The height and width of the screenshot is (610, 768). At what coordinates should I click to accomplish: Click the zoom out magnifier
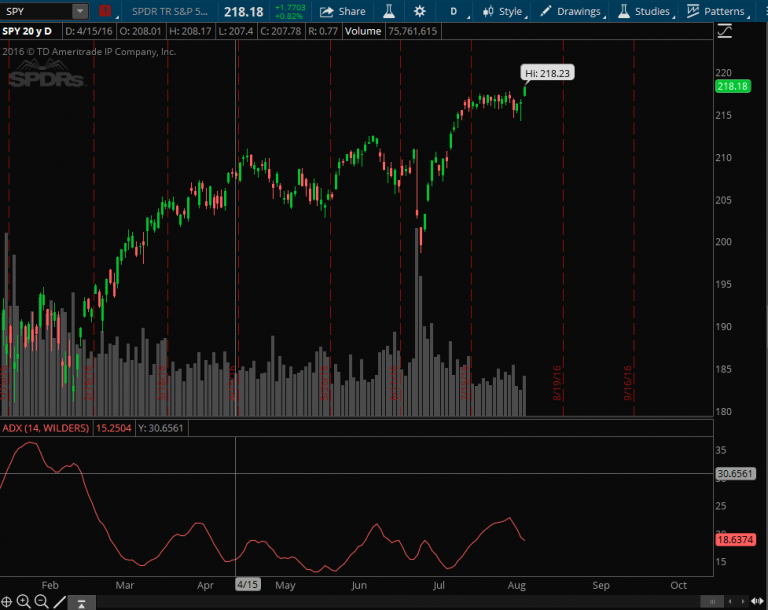[x=42, y=601]
